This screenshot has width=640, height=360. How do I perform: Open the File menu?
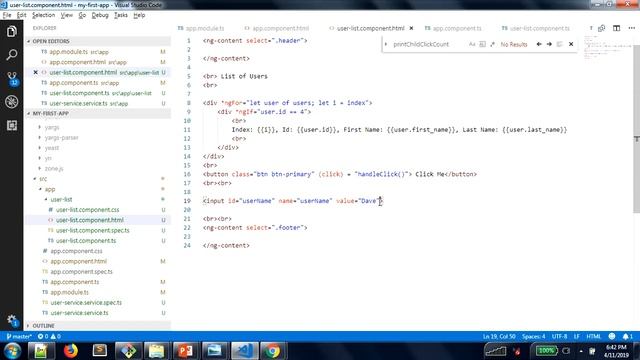[x=7, y=15]
